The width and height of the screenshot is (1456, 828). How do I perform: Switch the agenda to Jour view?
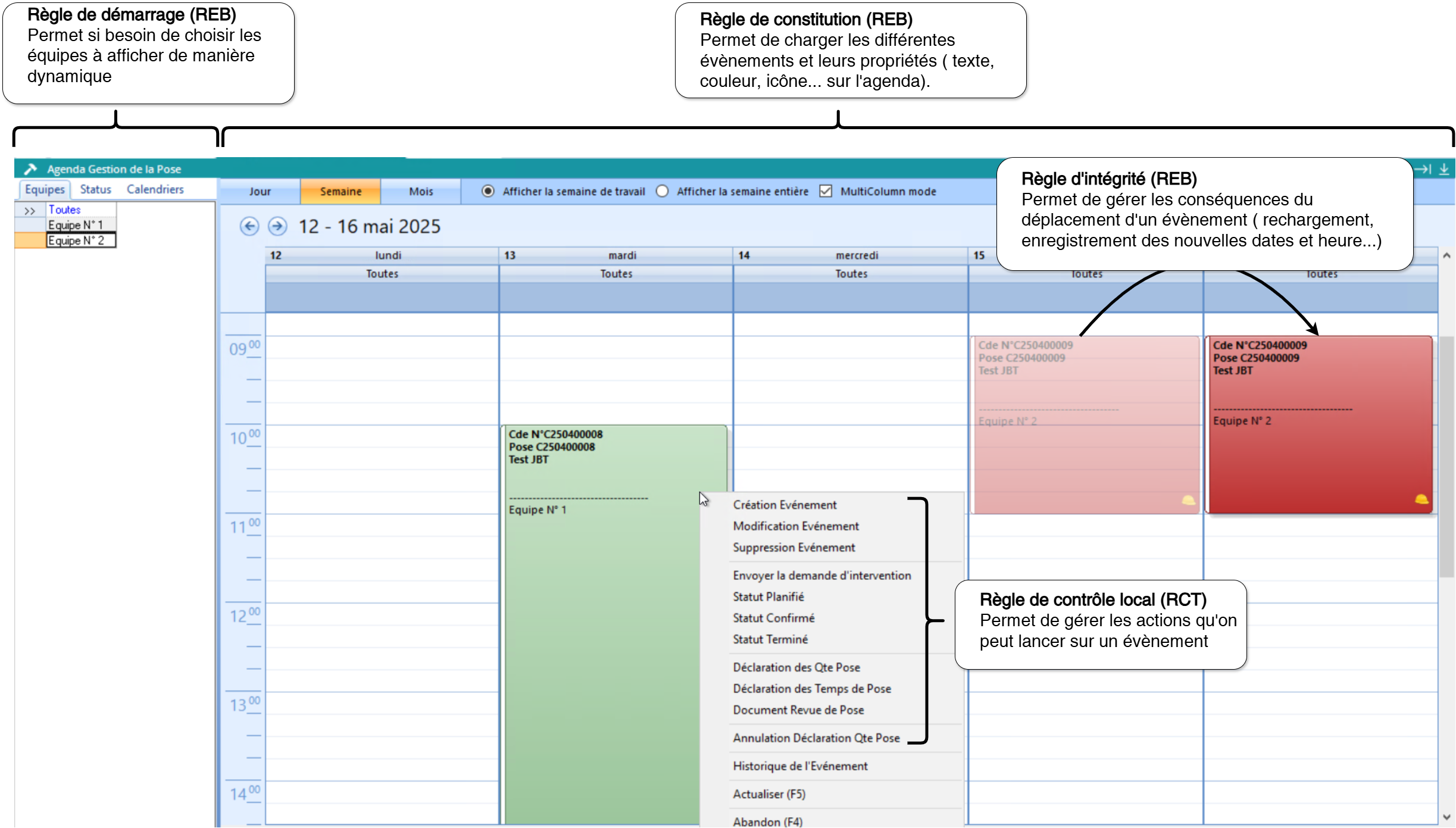260,191
